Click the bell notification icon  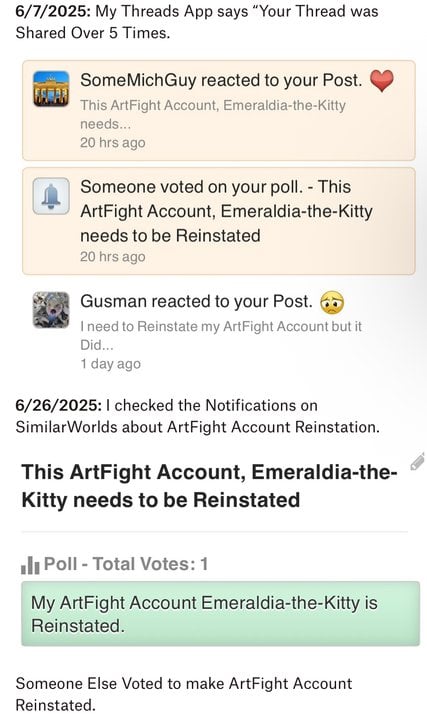click(x=51, y=196)
